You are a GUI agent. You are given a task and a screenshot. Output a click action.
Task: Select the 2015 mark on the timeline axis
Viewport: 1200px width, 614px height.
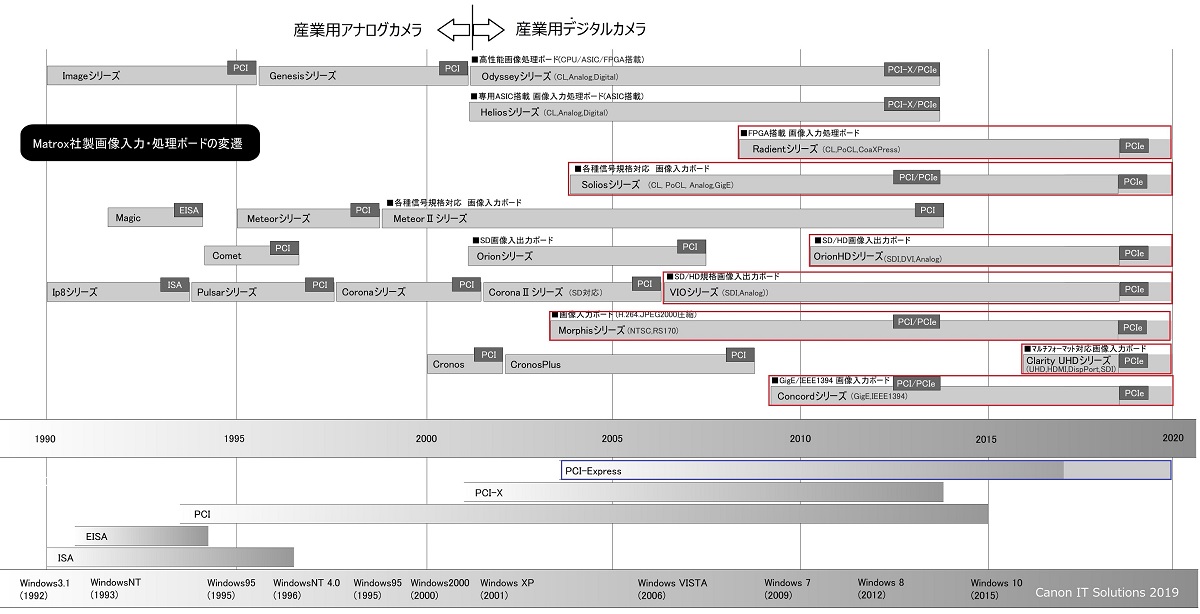986,438
